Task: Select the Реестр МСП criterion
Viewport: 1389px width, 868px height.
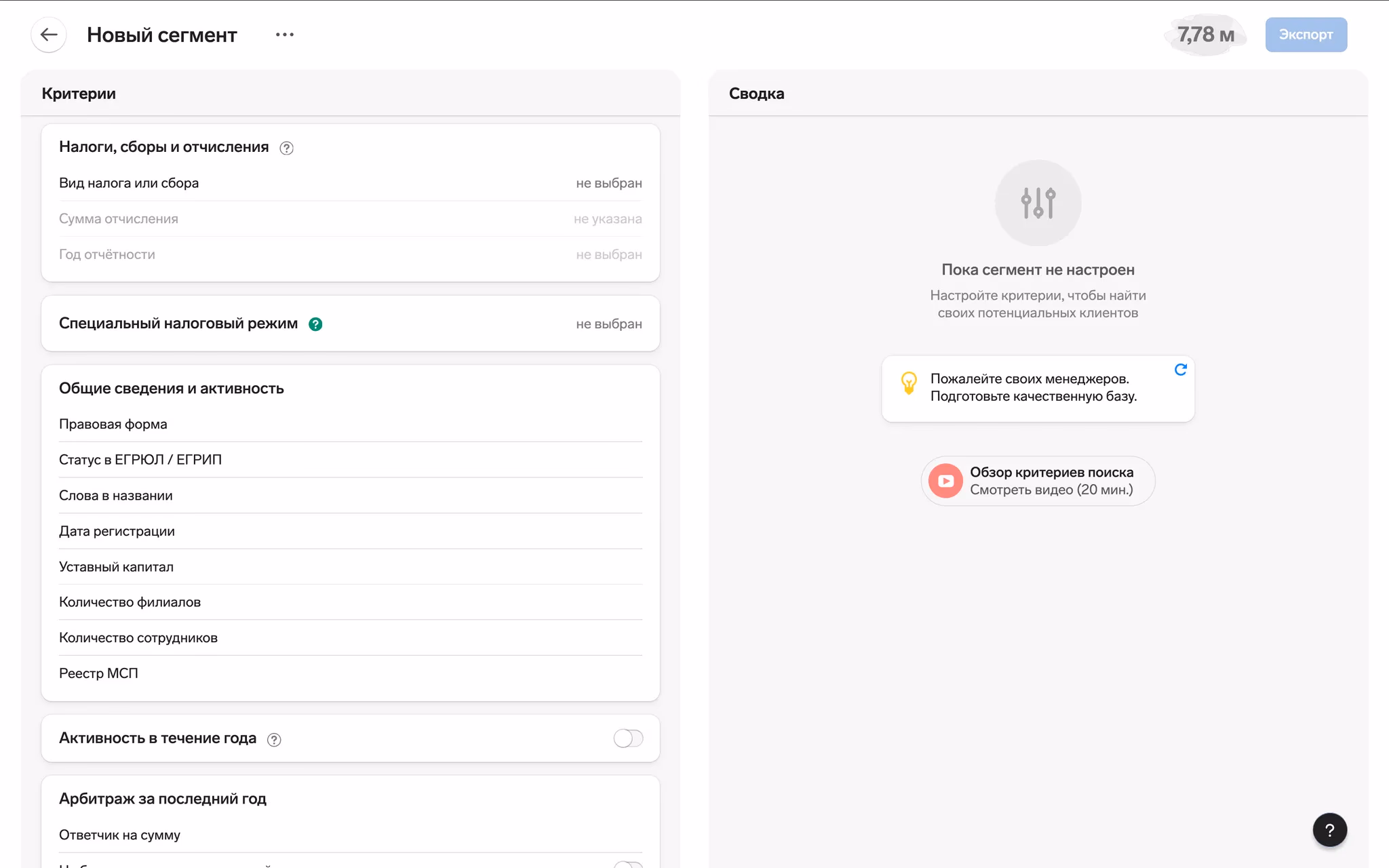Action: 350,673
